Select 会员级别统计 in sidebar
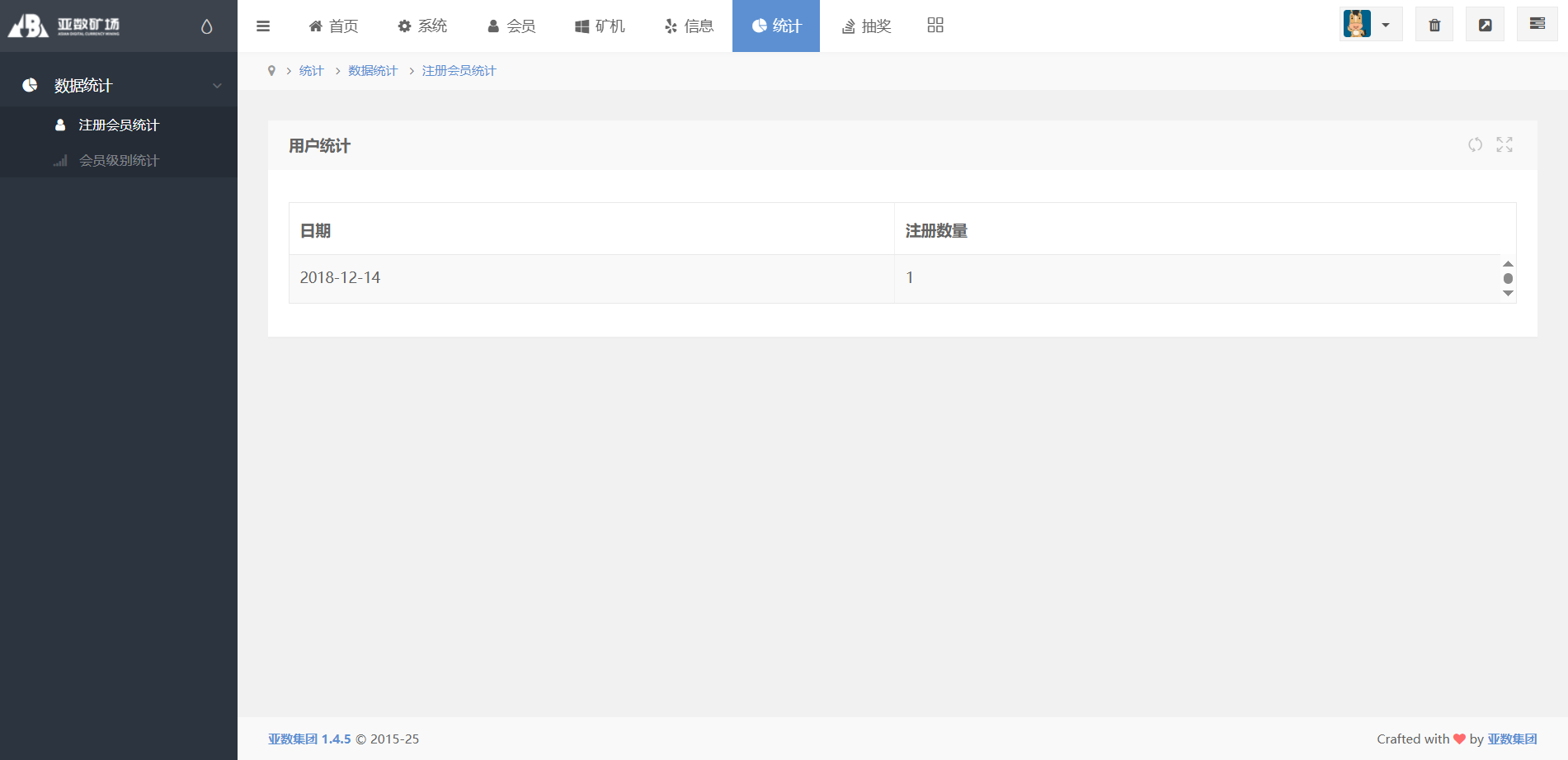The width and height of the screenshot is (1568, 760). (119, 161)
